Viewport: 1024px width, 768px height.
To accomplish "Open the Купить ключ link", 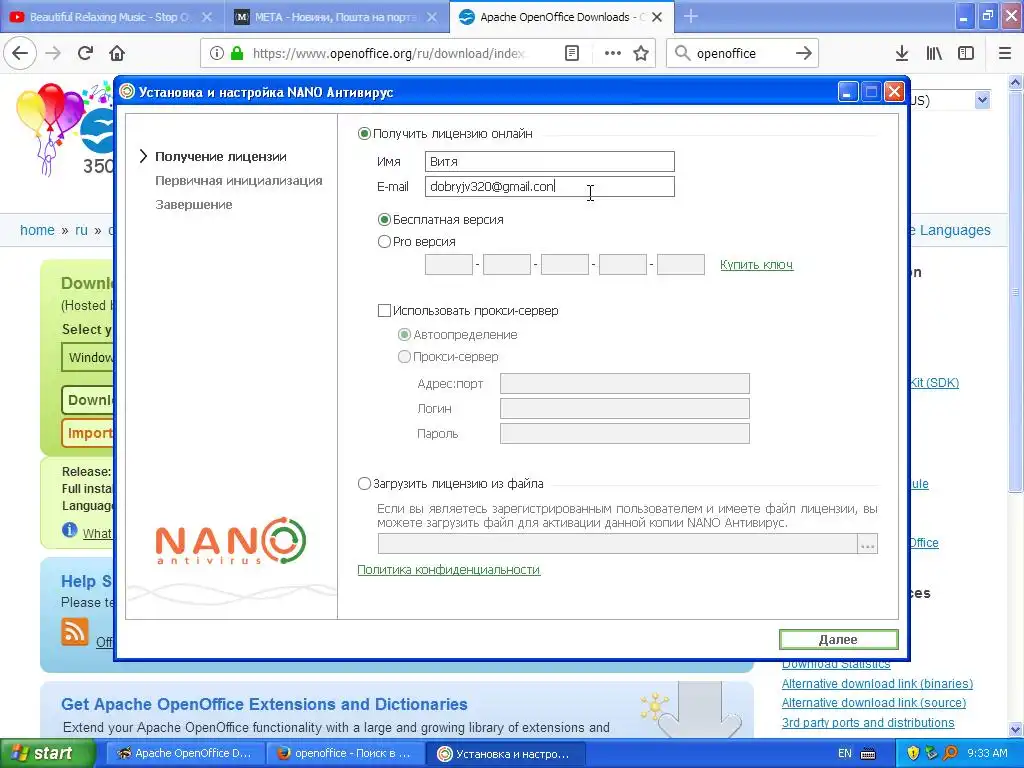I will 756,264.
